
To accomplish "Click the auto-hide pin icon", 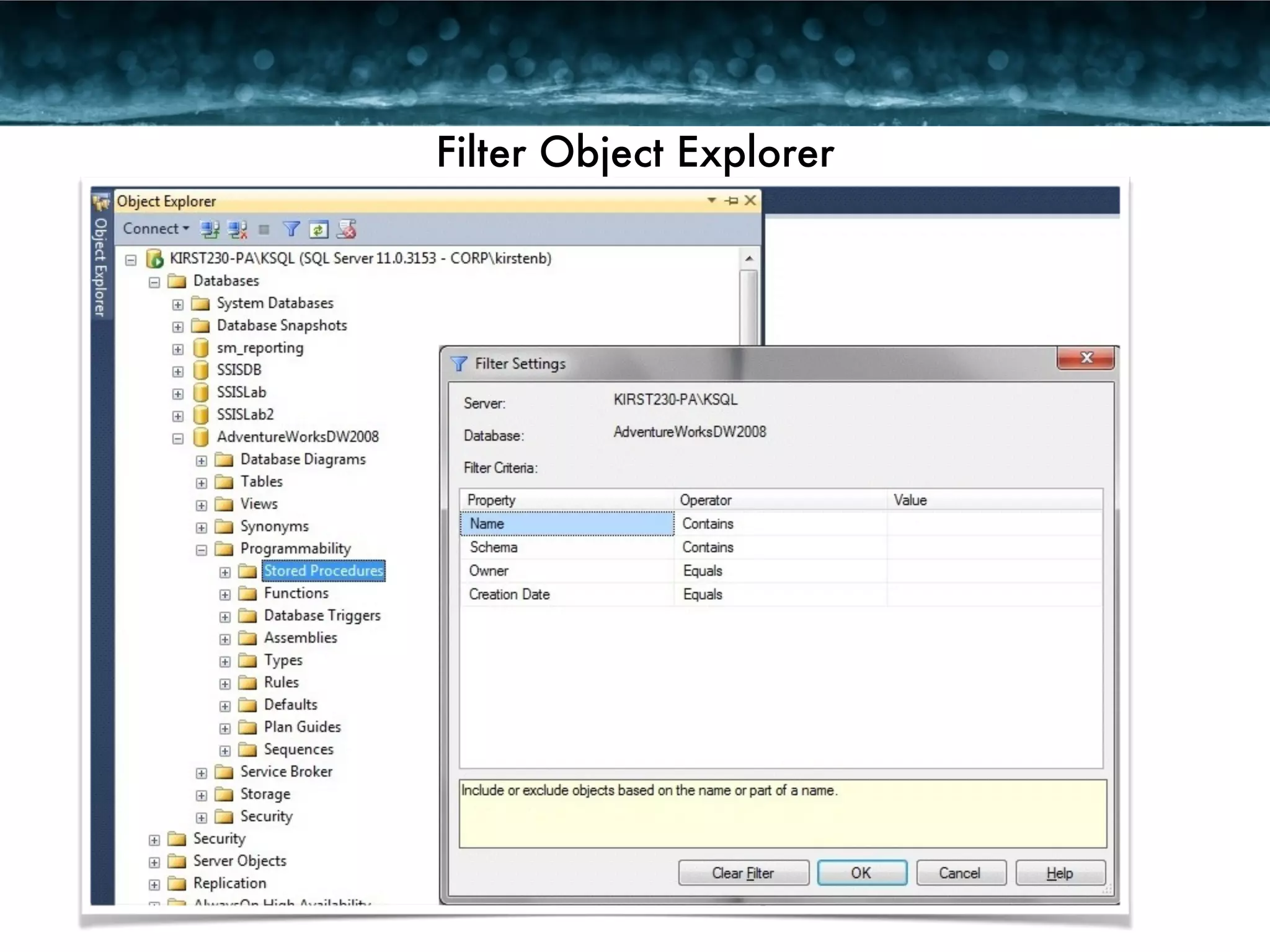I will 732,201.
